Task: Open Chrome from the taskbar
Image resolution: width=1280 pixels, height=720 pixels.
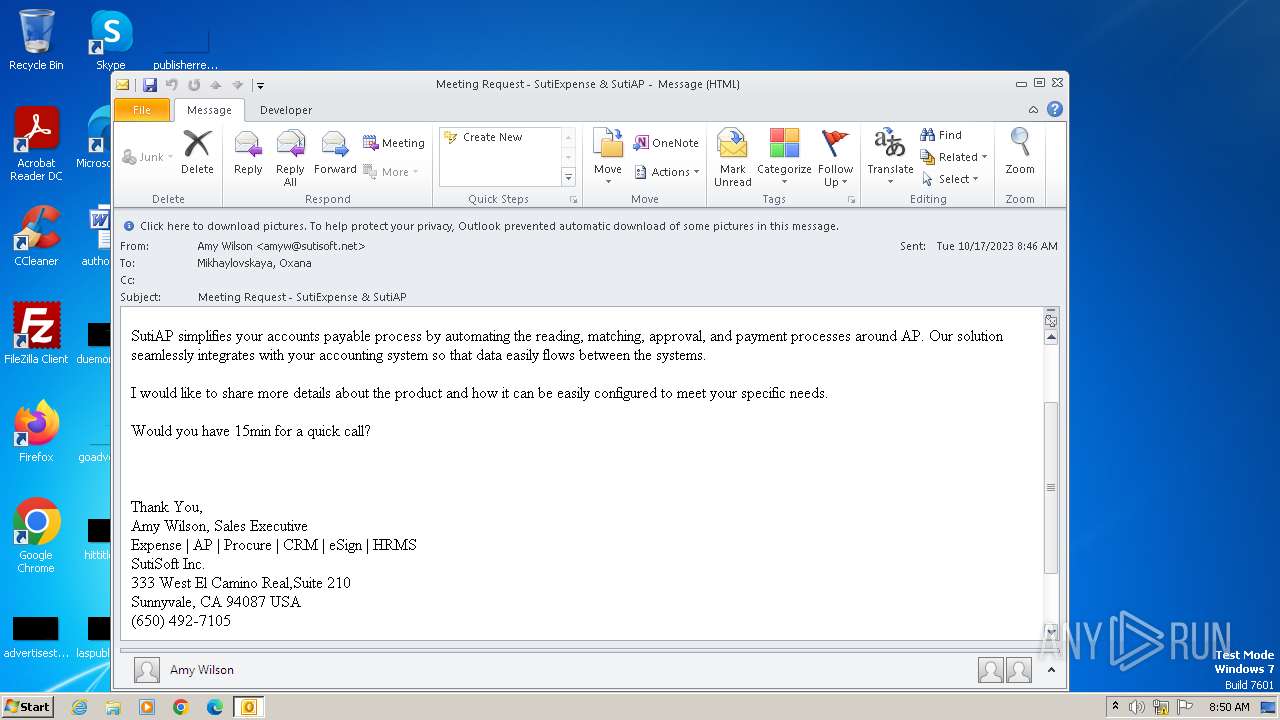Action: (181, 707)
